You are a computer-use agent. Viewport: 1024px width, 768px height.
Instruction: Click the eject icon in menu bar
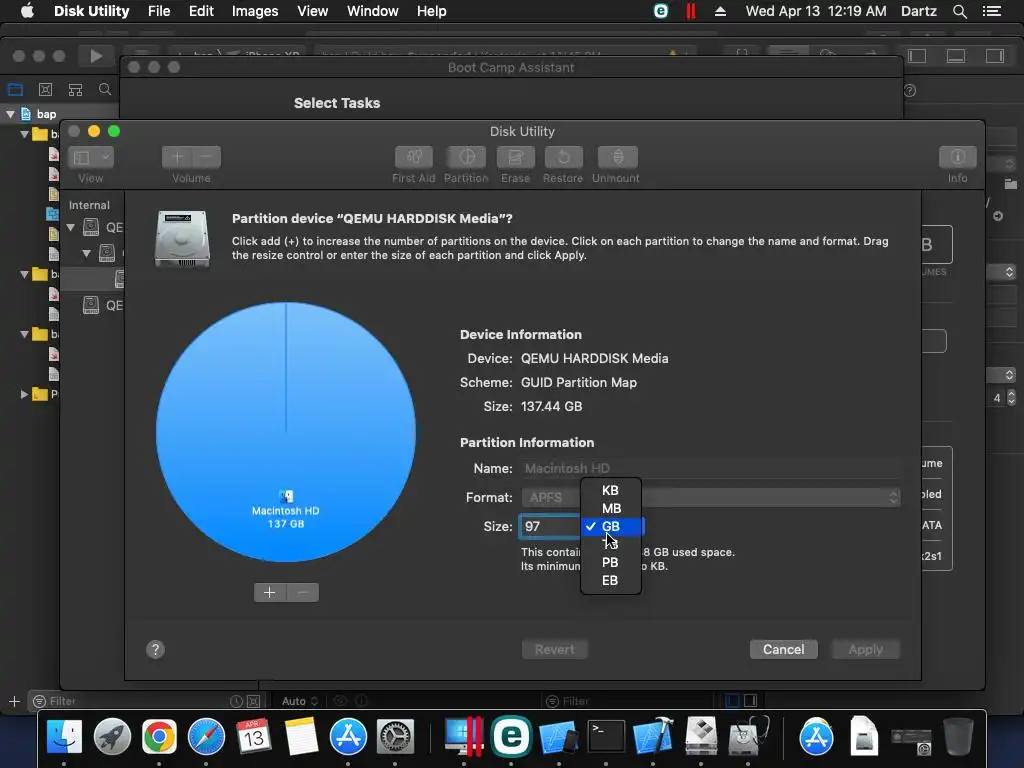(x=720, y=11)
